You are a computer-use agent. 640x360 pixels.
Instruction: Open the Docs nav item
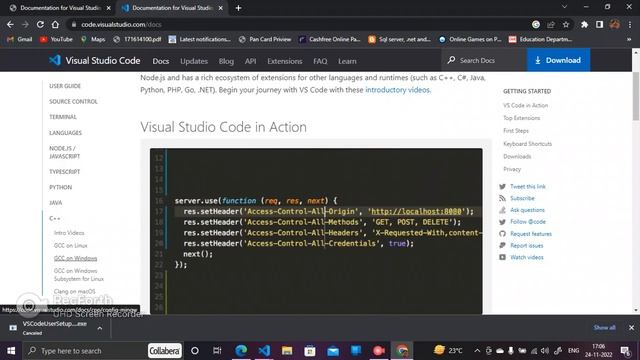pyautogui.click(x=161, y=61)
